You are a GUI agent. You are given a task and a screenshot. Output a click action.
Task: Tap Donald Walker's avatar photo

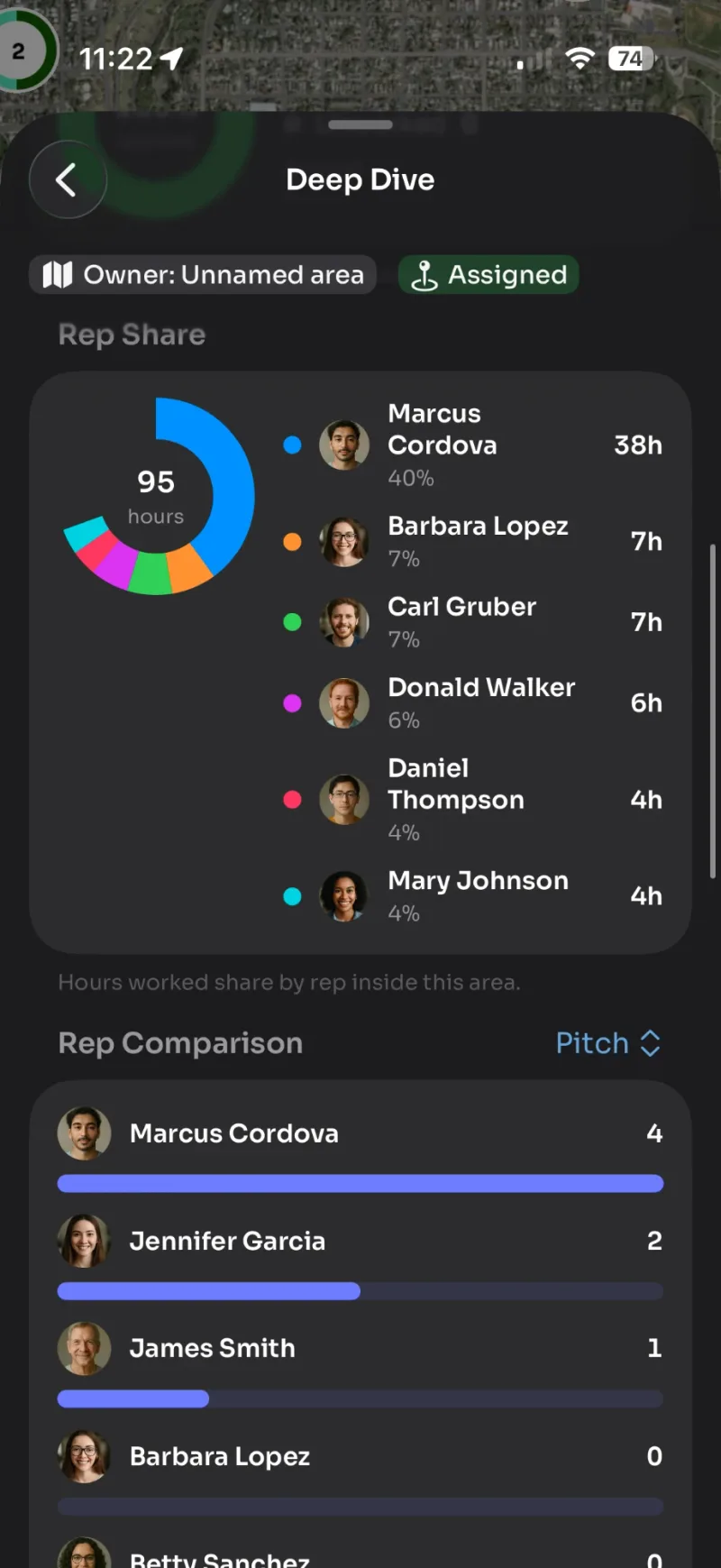pos(344,703)
